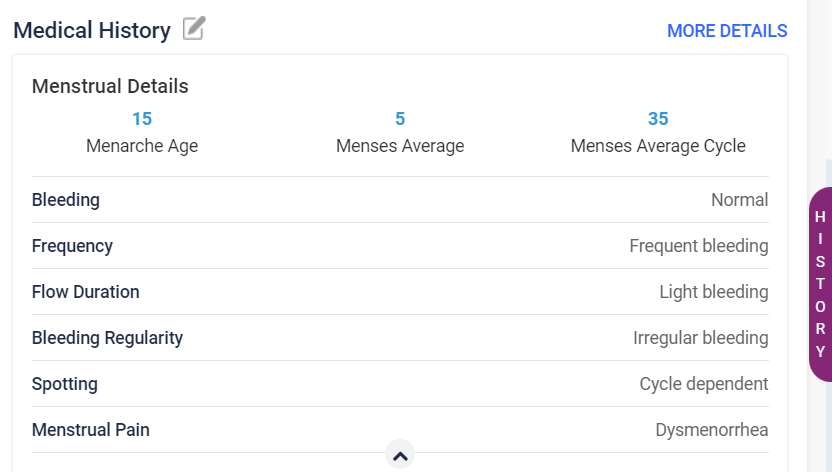Click the Dysmenorrhea menstrual pain value
Screen dimensions: 832x472
(711, 430)
